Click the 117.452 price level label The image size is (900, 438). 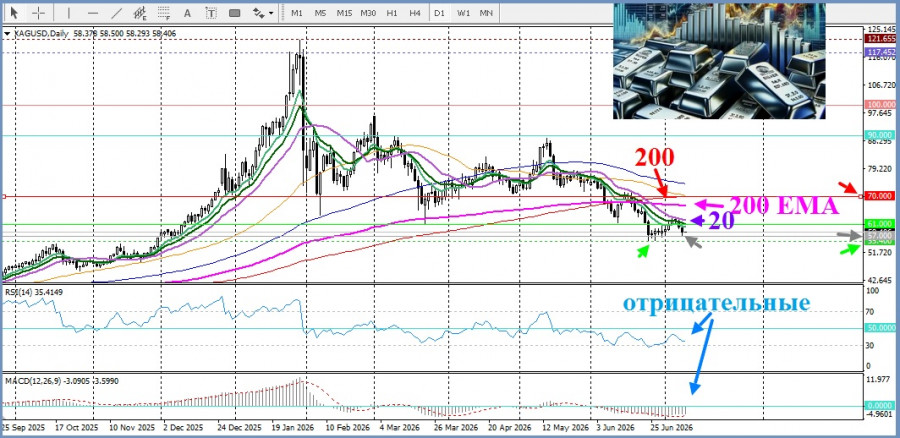point(880,52)
